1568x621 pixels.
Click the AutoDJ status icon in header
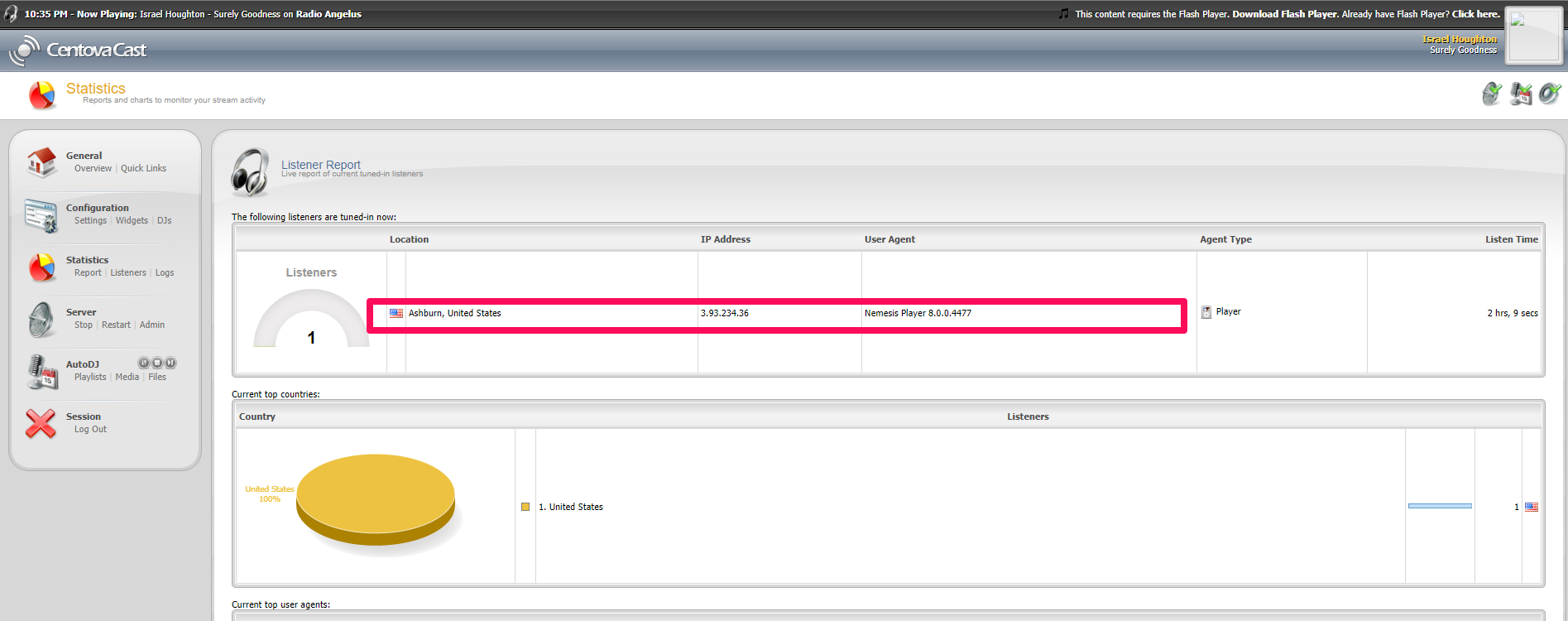1521,94
